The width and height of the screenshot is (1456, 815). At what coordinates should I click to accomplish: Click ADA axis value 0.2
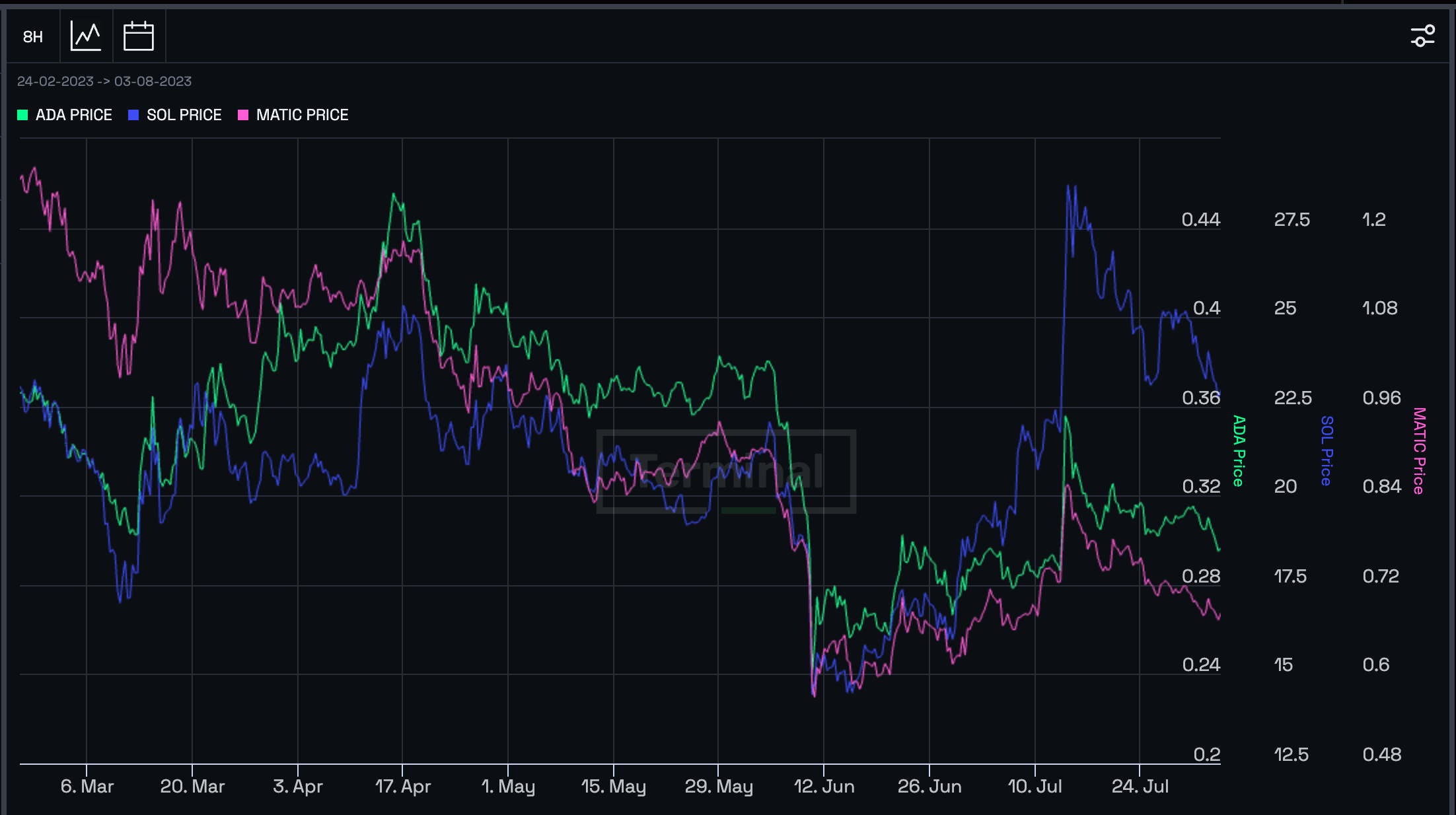click(x=1207, y=755)
